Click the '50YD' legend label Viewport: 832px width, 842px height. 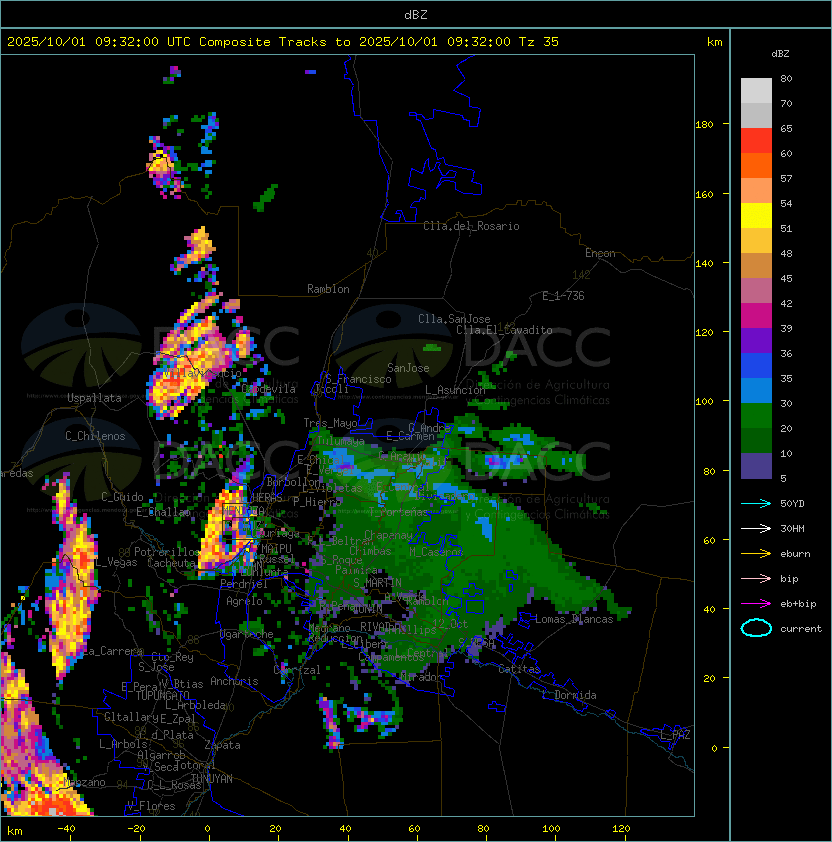point(792,503)
